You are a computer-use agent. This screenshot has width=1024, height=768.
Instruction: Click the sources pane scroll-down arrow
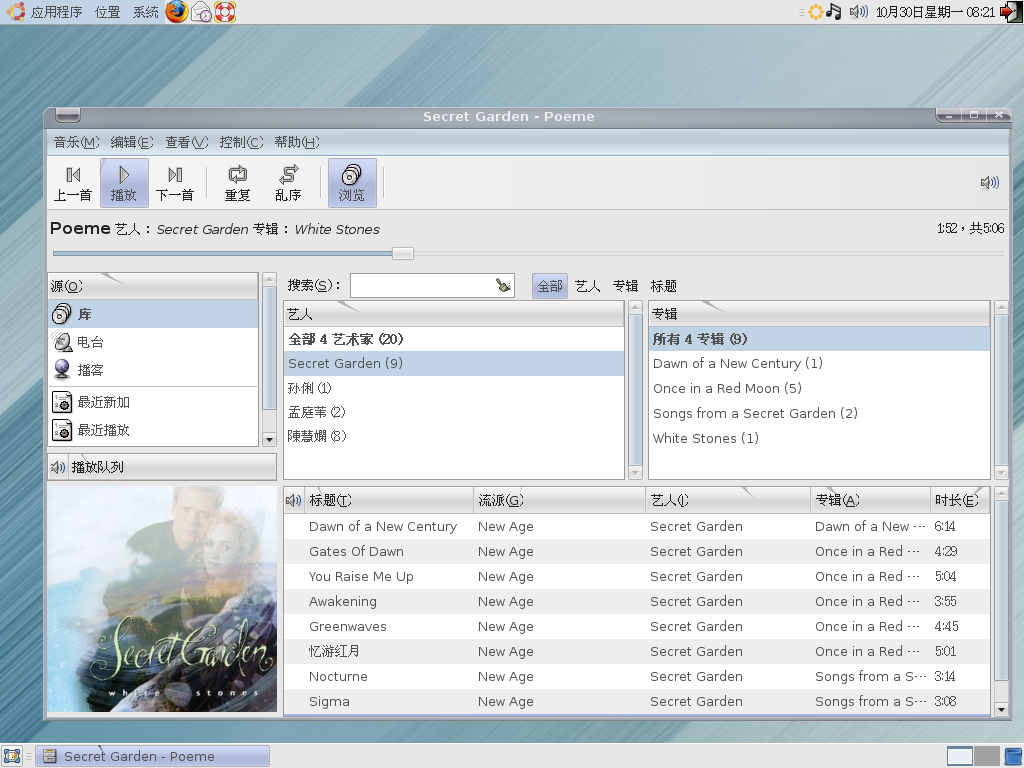click(x=269, y=440)
